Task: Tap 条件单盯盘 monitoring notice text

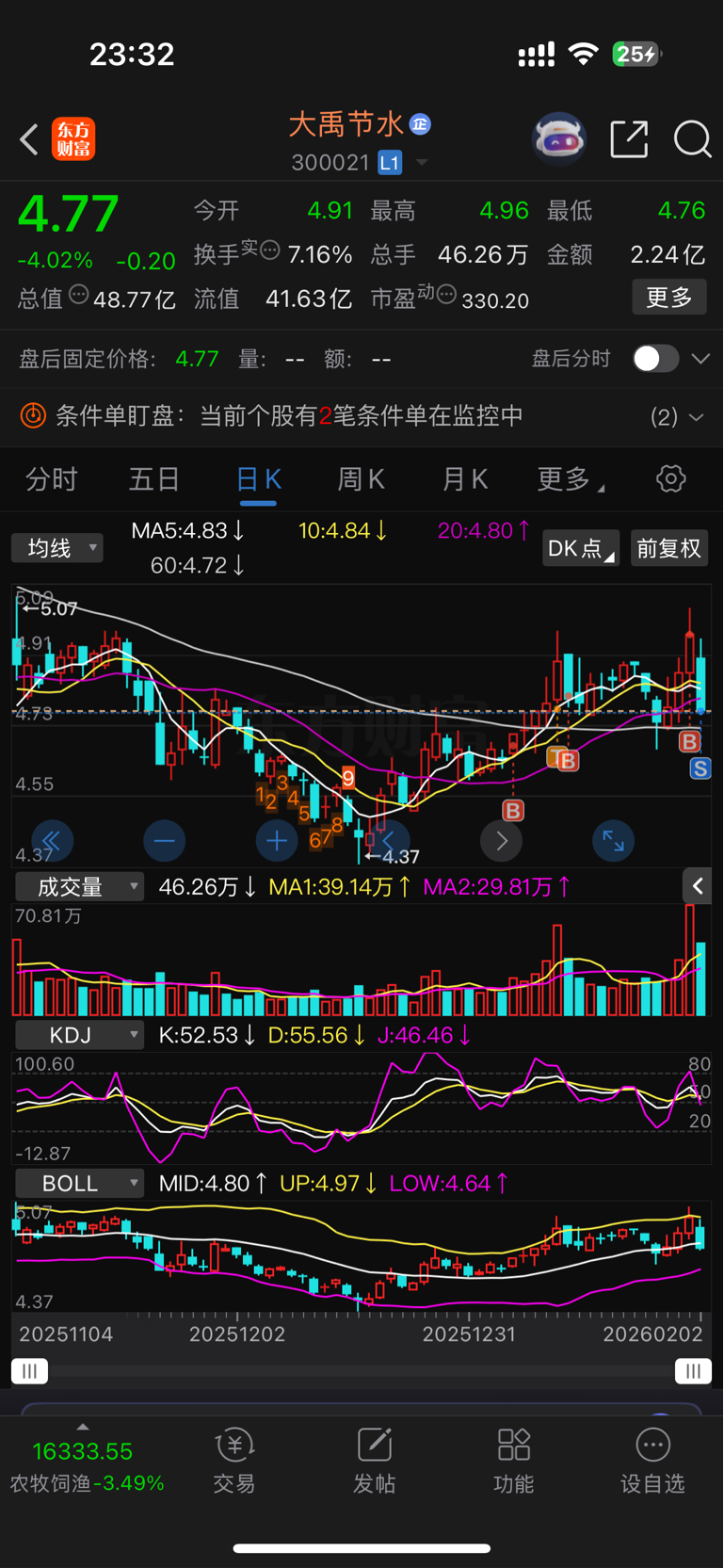Action: tap(289, 415)
